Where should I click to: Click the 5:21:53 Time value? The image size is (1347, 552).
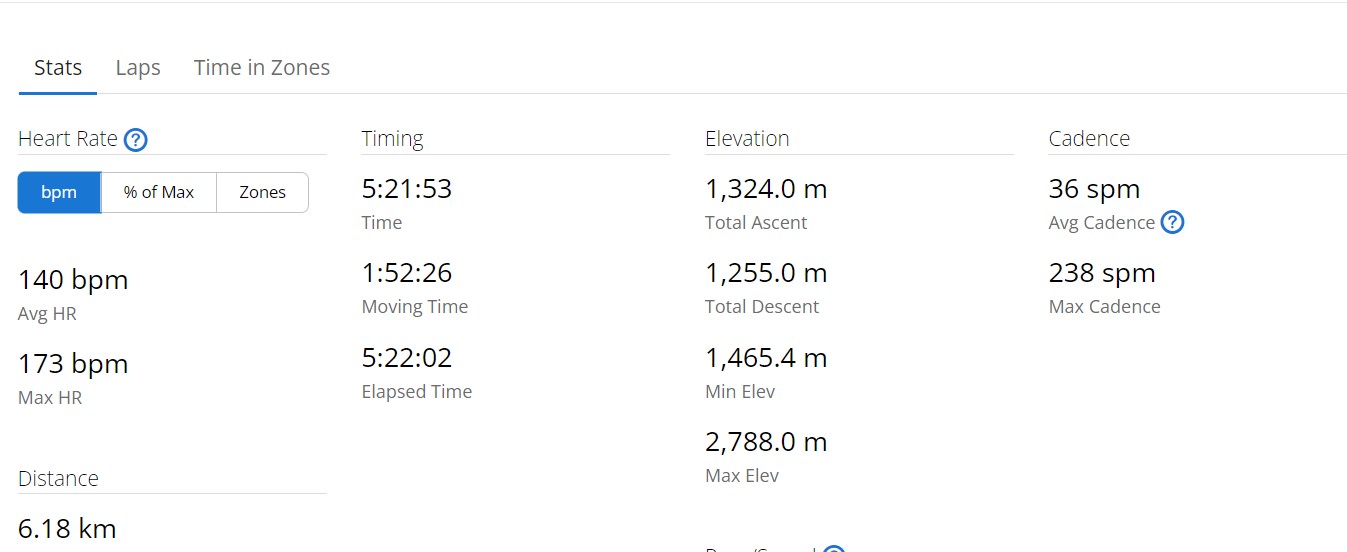tap(407, 189)
